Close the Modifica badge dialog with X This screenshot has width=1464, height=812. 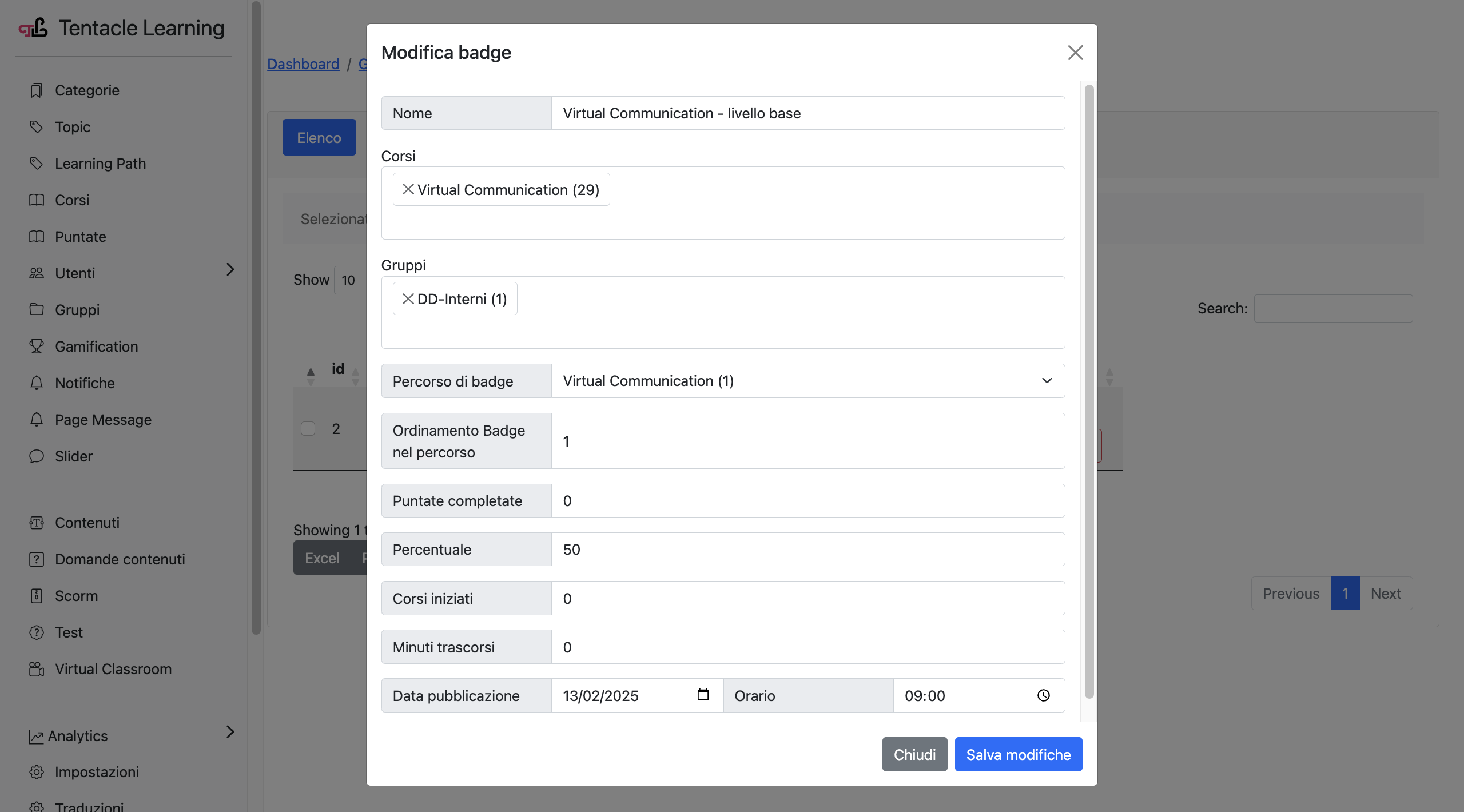tap(1075, 53)
